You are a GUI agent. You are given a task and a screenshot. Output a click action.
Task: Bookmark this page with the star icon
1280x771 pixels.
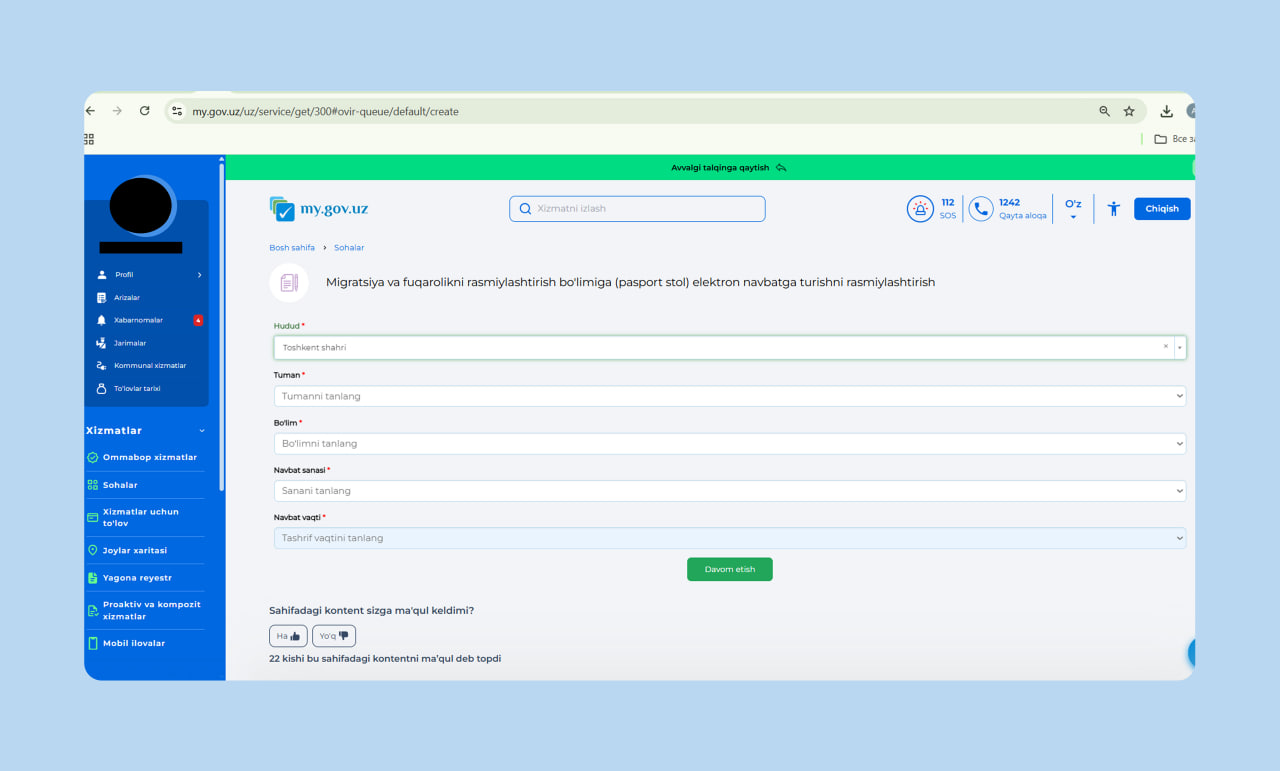(x=1129, y=111)
